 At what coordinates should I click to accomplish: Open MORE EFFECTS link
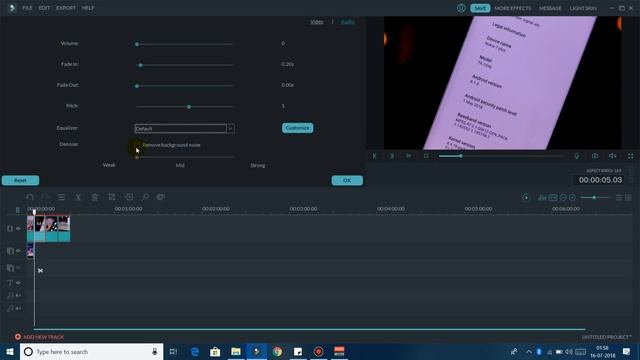pyautogui.click(x=513, y=8)
